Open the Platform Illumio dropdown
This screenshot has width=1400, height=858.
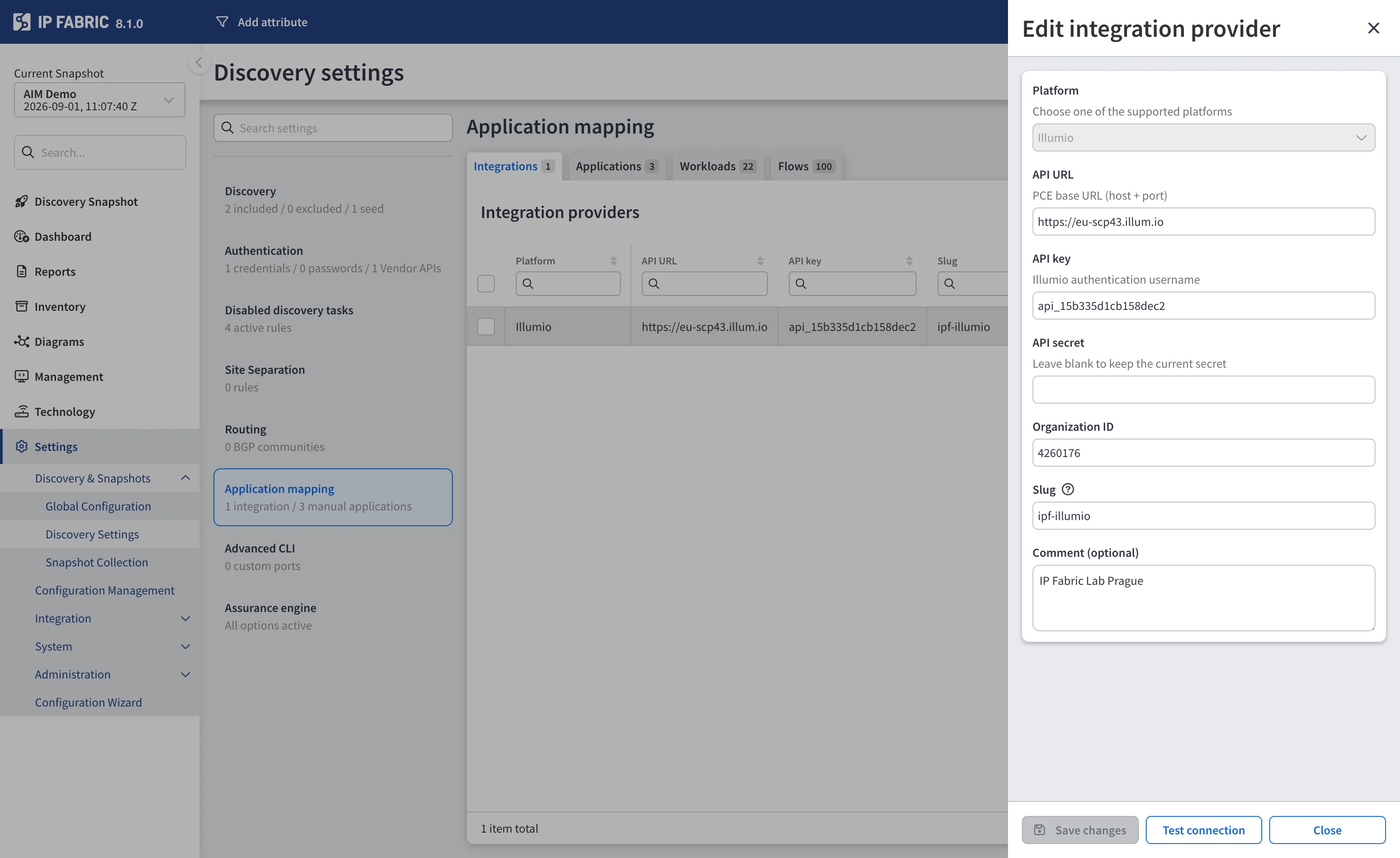click(x=1204, y=137)
